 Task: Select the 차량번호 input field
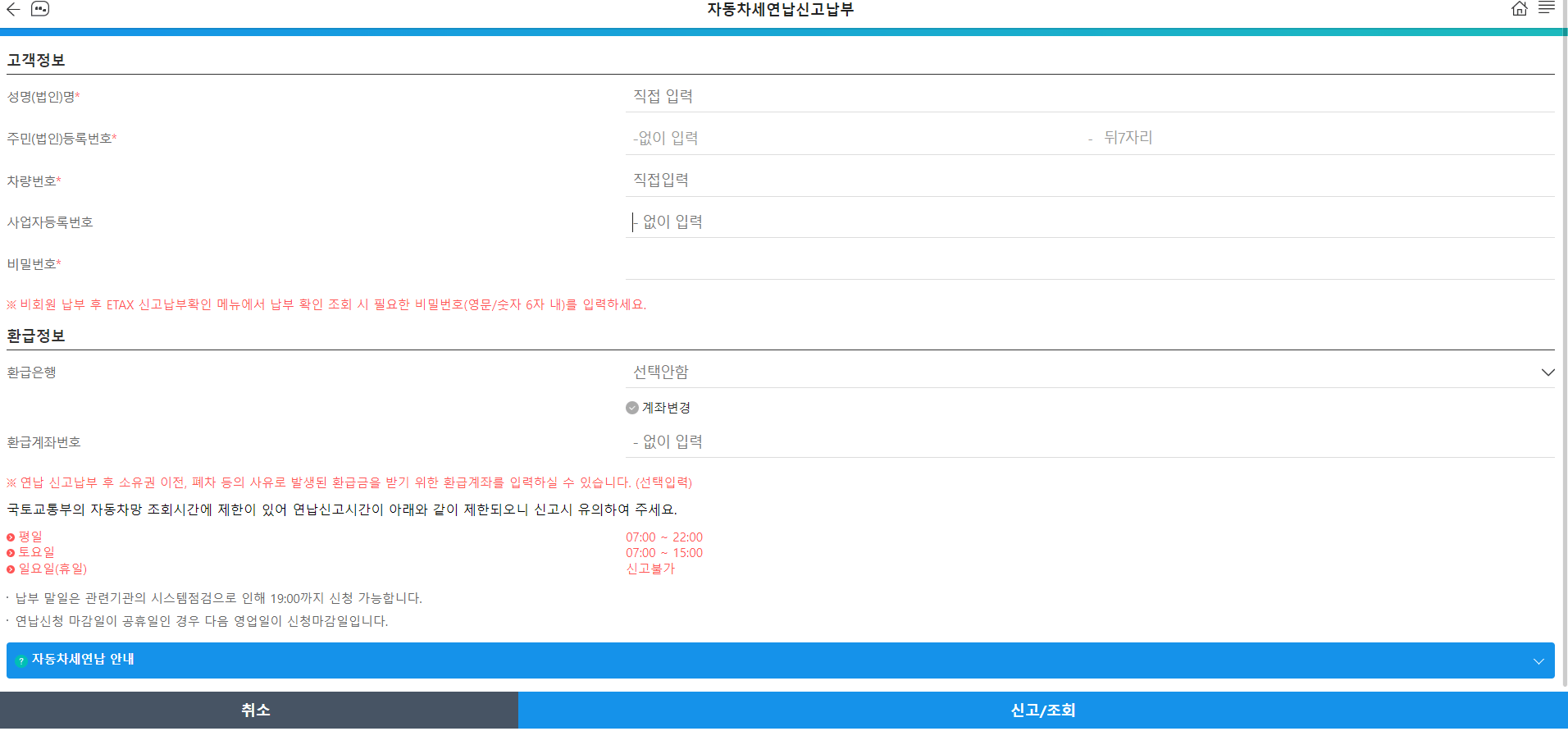click(1090, 181)
